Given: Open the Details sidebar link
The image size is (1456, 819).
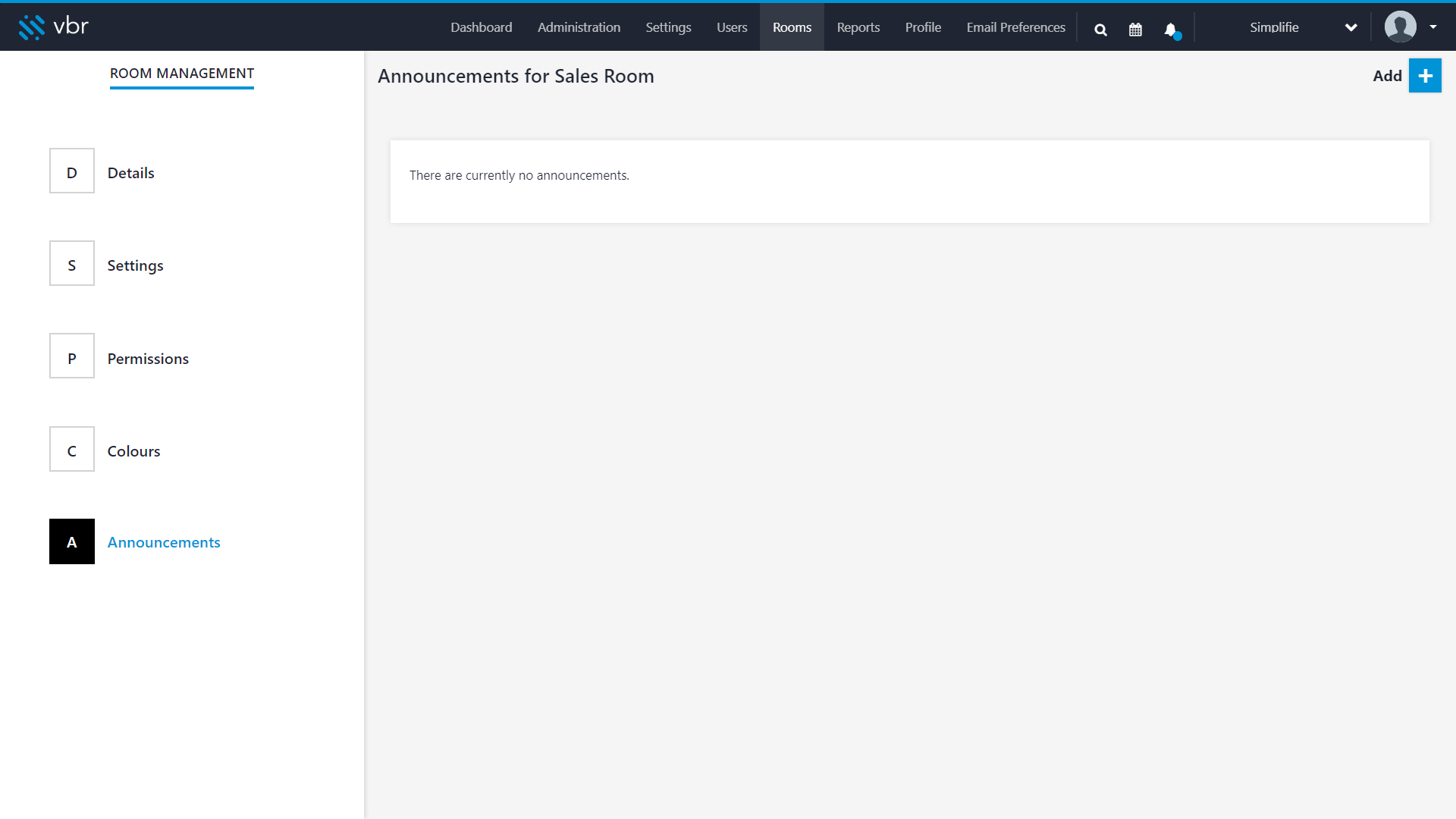Looking at the screenshot, I should click(x=130, y=173).
